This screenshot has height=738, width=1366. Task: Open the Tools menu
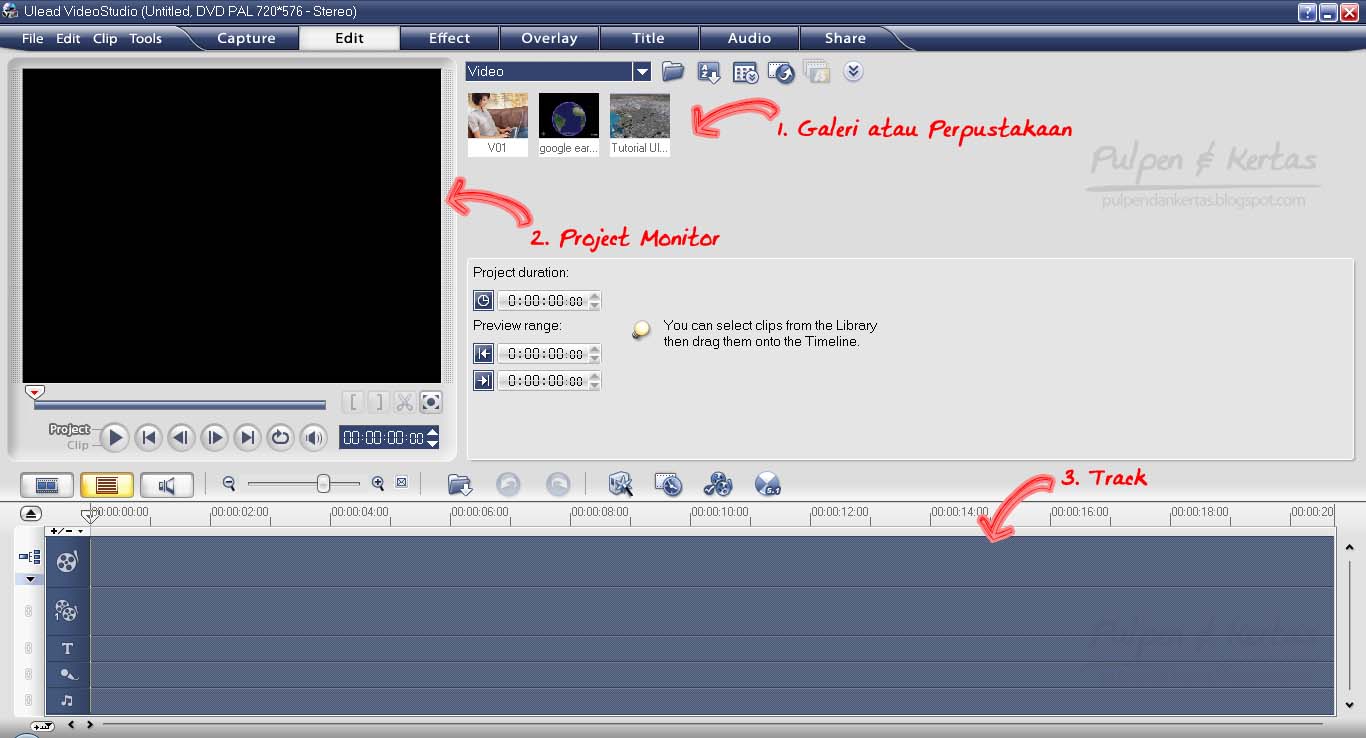[145, 39]
